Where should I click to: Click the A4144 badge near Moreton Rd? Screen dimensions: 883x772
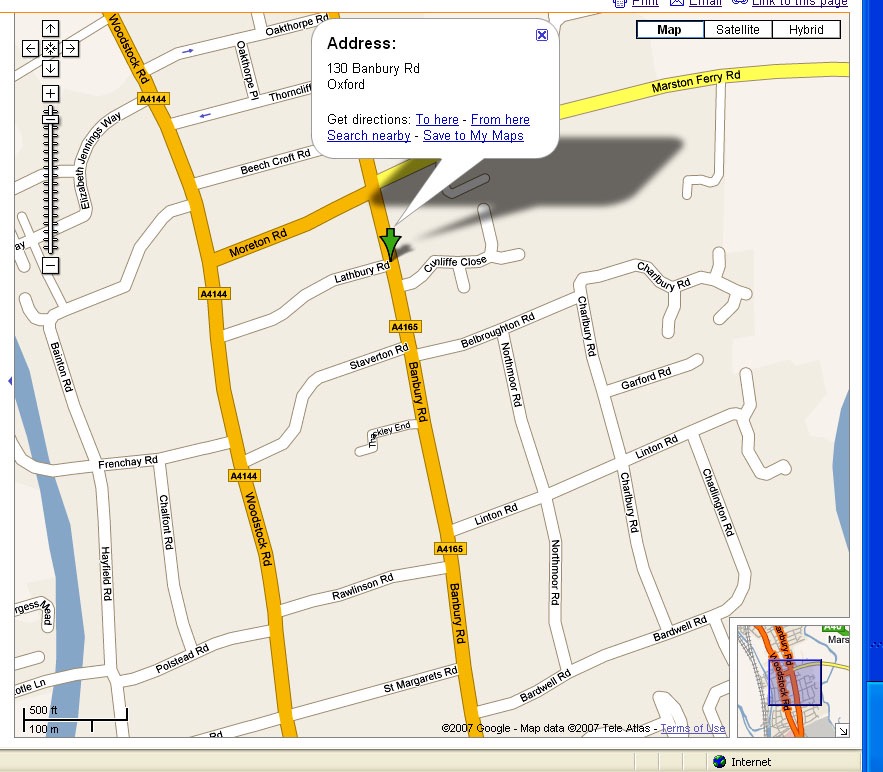coord(214,293)
